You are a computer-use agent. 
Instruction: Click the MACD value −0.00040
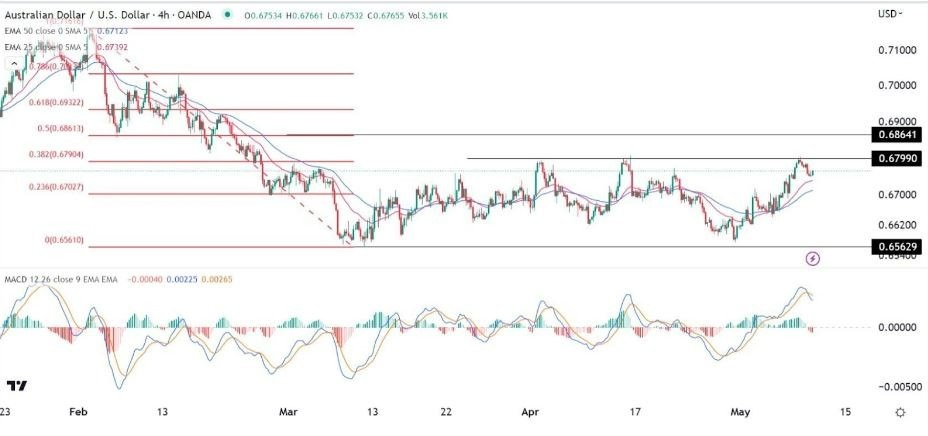pyautogui.click(x=144, y=279)
